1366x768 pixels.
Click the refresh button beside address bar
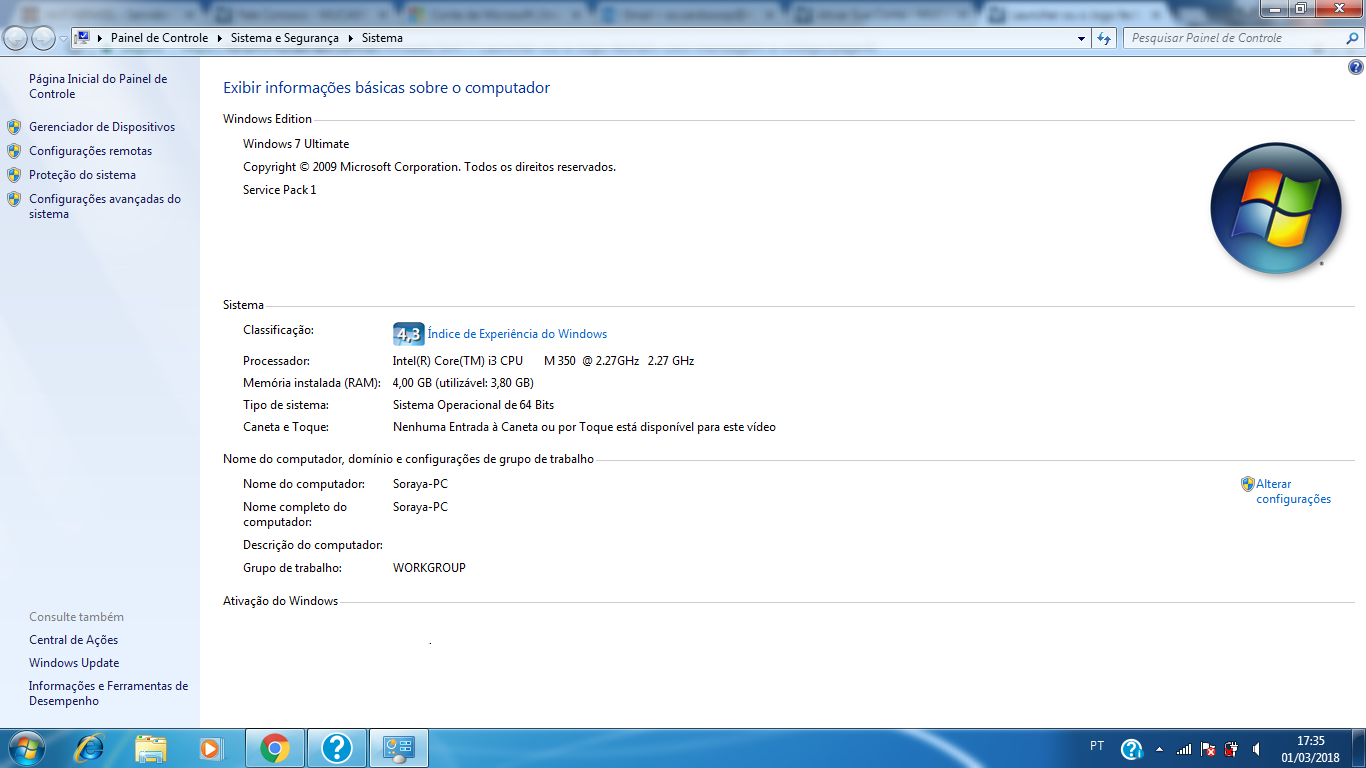(1104, 38)
